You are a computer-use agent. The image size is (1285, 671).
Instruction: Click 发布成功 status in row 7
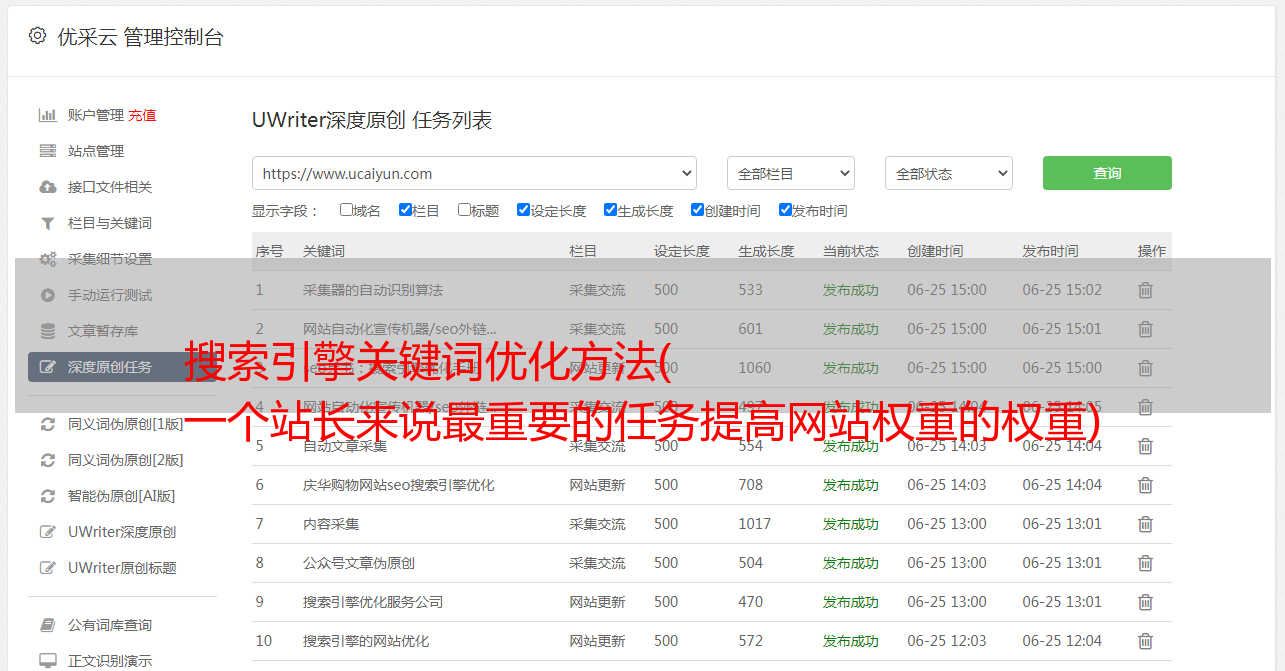pyautogui.click(x=851, y=524)
